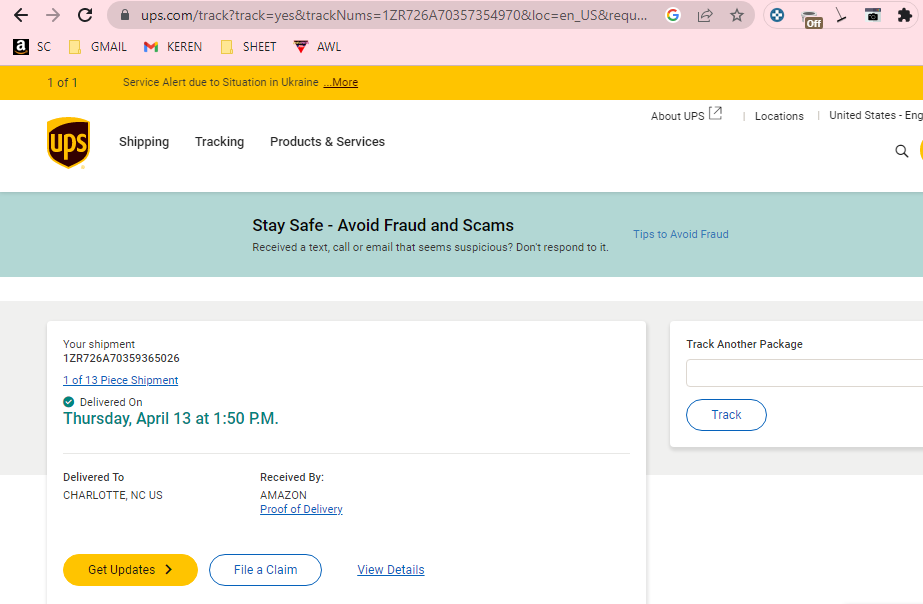This screenshot has height=604, width=923.
Task: Open the blue circular extension icon
Action: [777, 15]
